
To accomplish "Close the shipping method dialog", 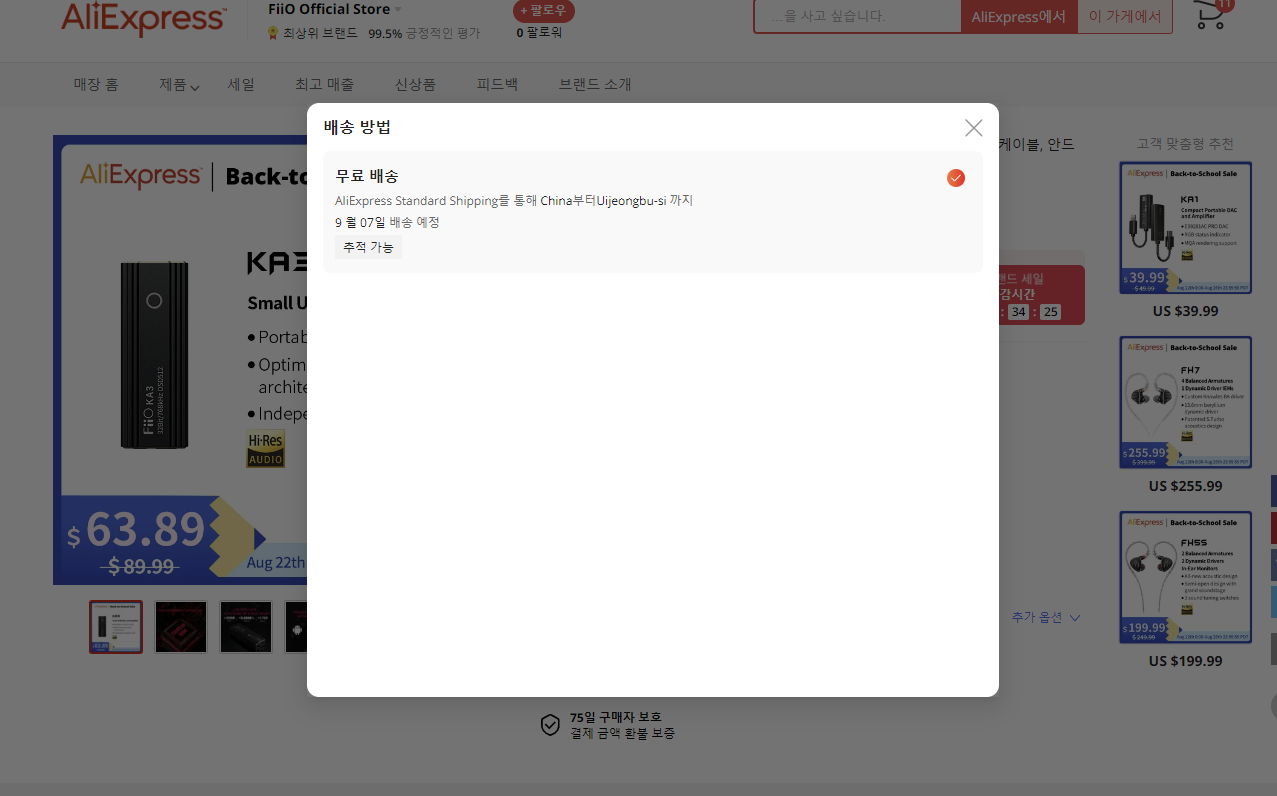I will click(973, 128).
